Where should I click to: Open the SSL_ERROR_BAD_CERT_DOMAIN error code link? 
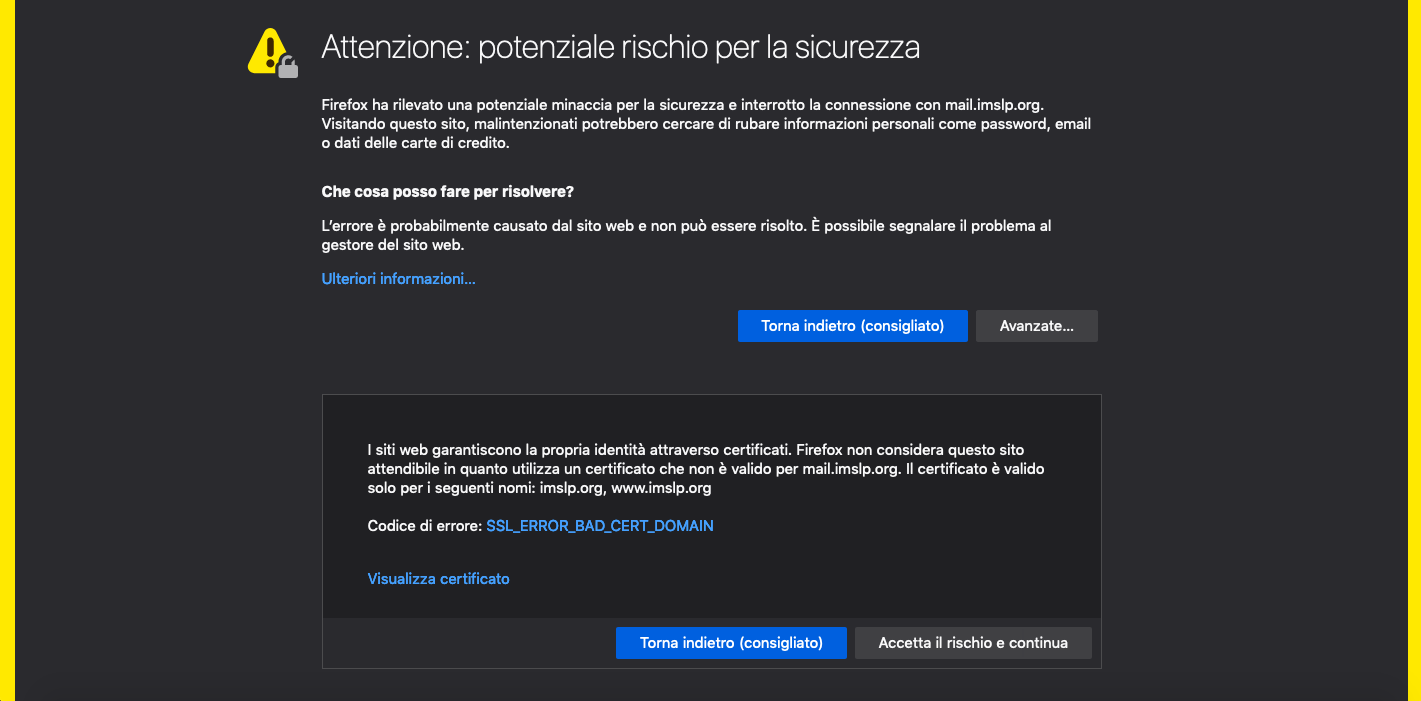pos(600,525)
